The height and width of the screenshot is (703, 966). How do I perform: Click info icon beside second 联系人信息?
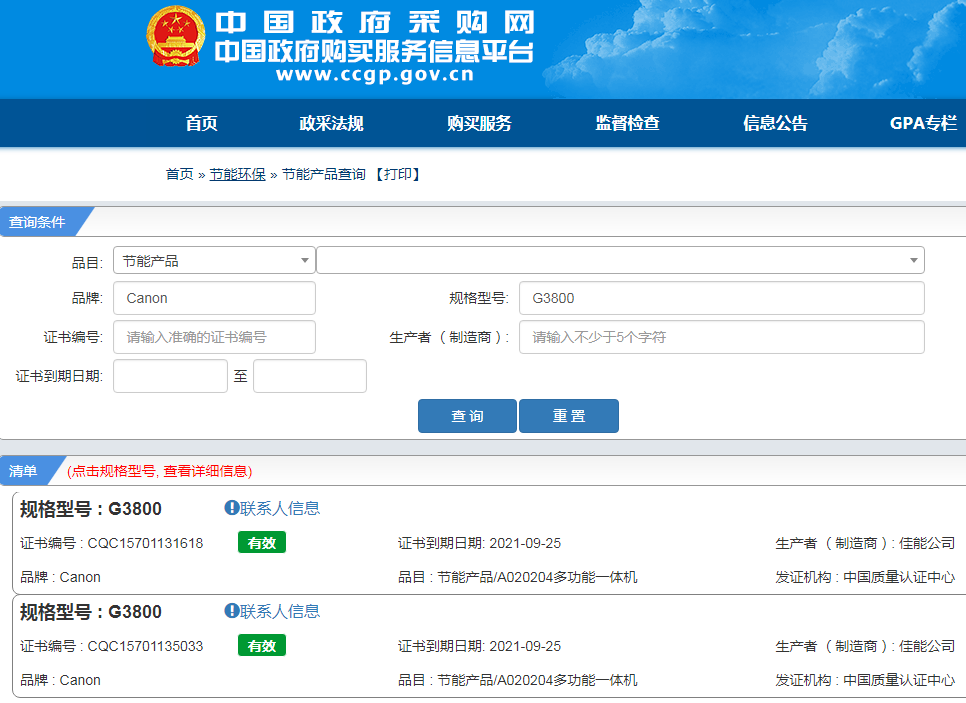(232, 611)
